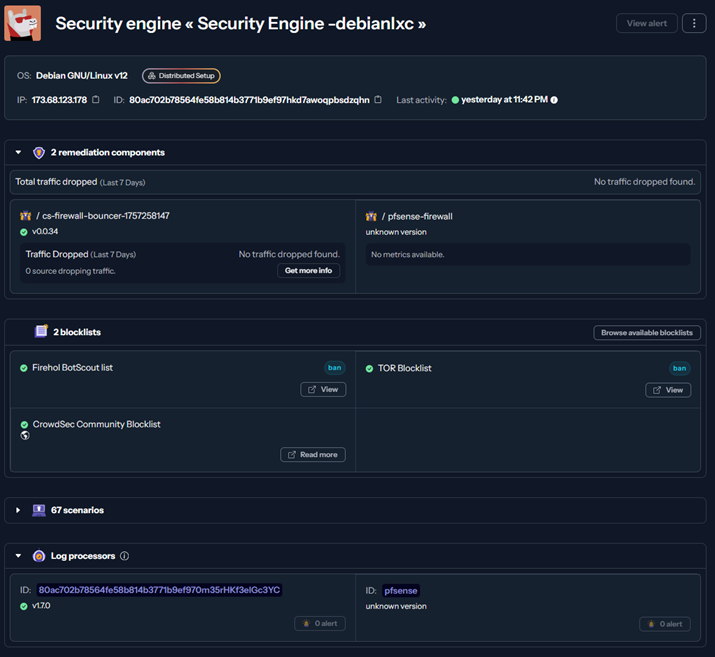Click green check beside Firehol BotScout list

(x=24, y=368)
